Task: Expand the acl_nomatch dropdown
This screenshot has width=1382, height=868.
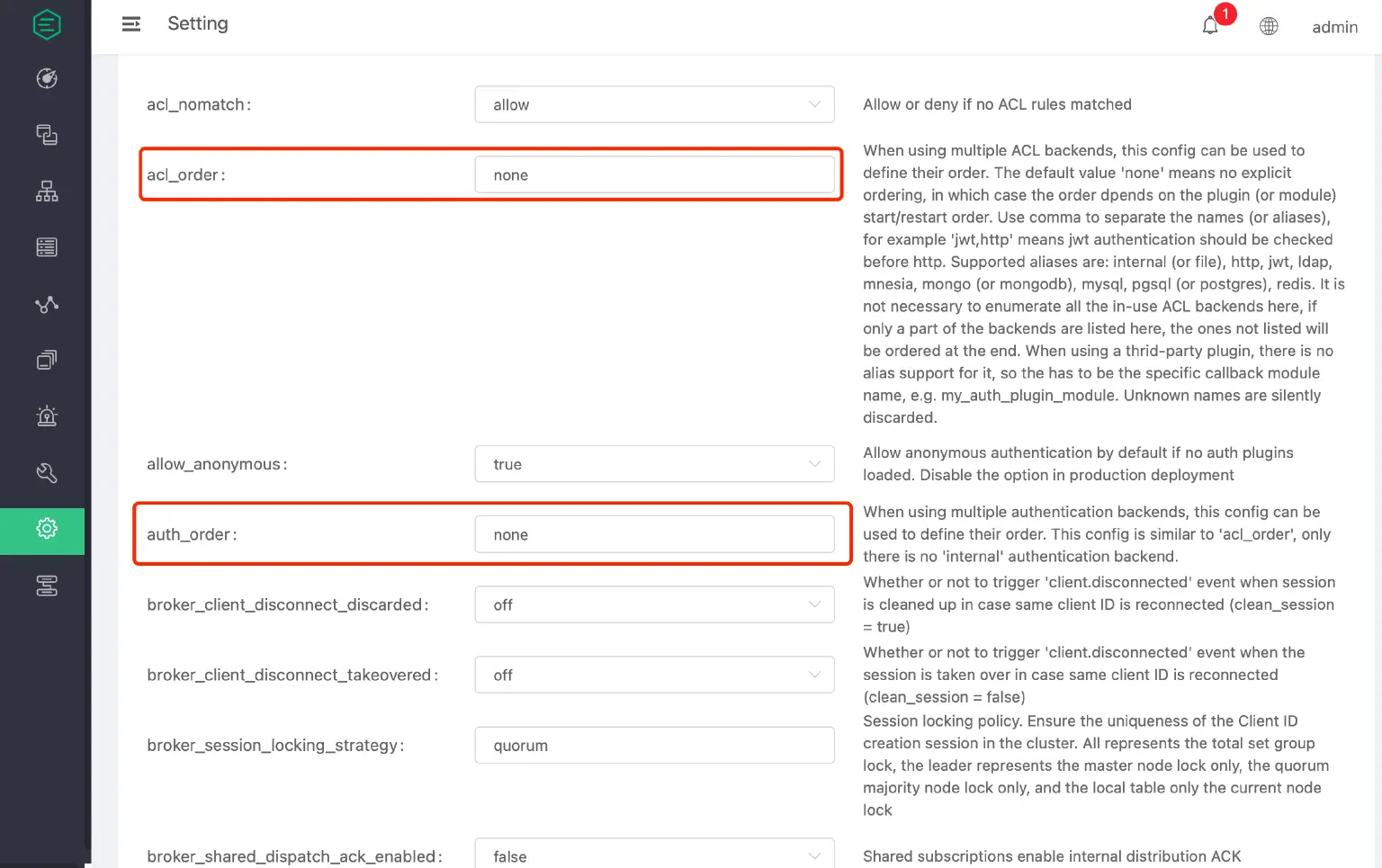Action: coord(654,104)
